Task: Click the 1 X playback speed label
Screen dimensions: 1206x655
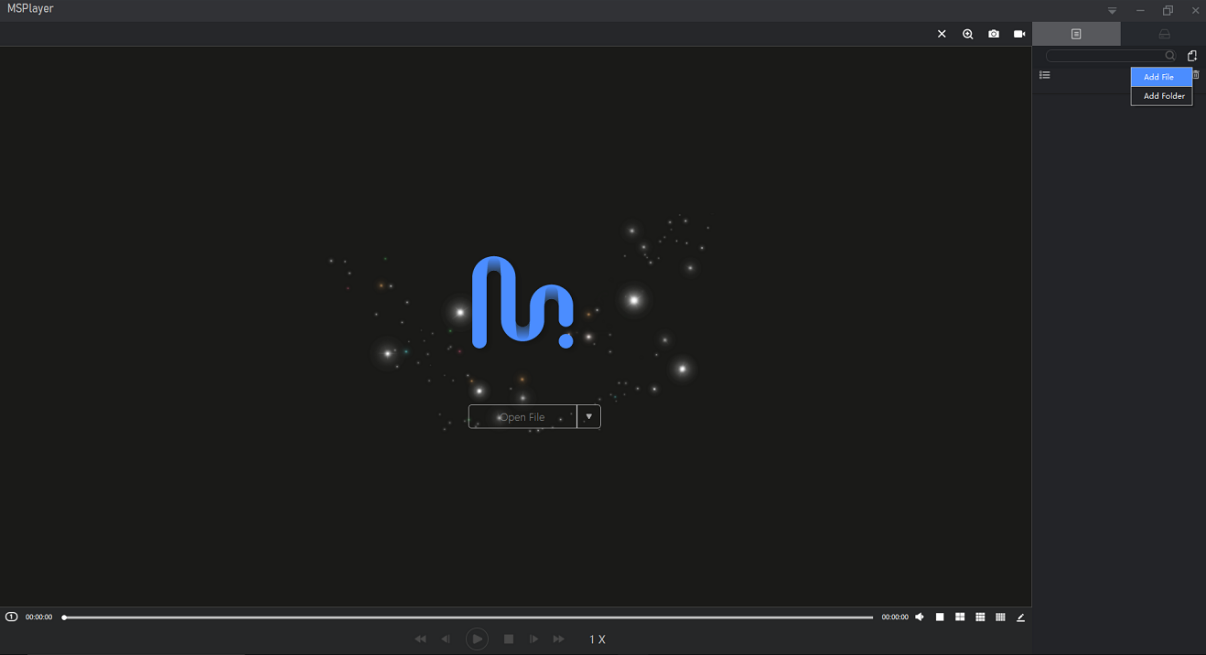Action: point(597,639)
